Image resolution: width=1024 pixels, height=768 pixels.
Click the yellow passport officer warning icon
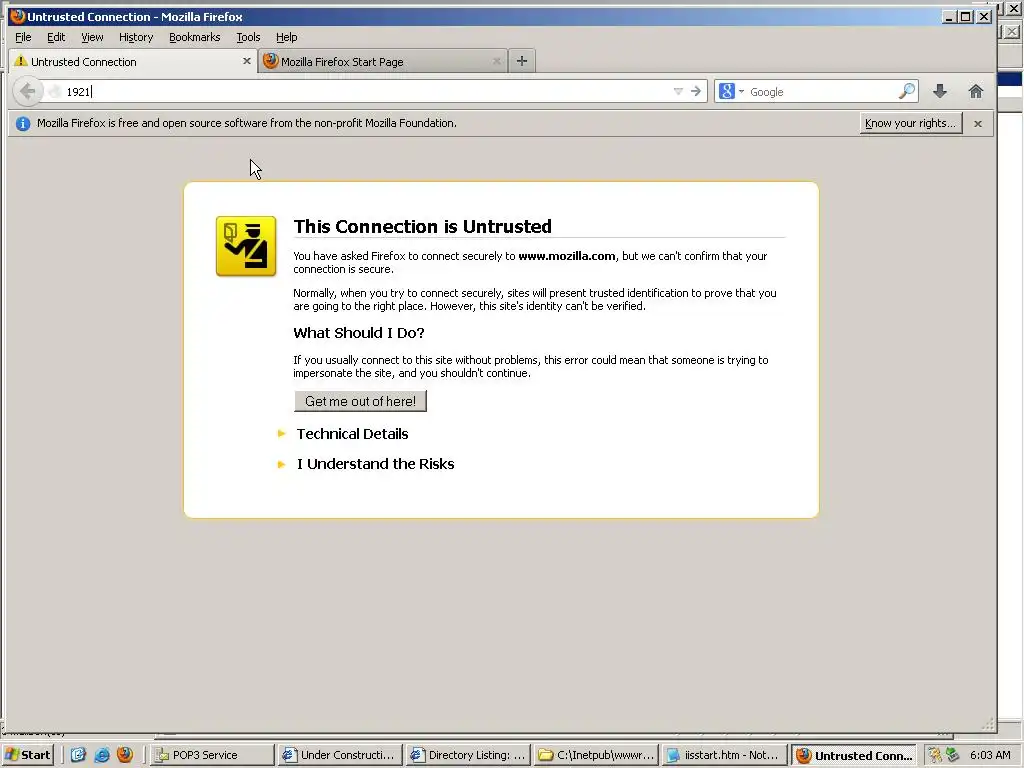click(x=246, y=246)
